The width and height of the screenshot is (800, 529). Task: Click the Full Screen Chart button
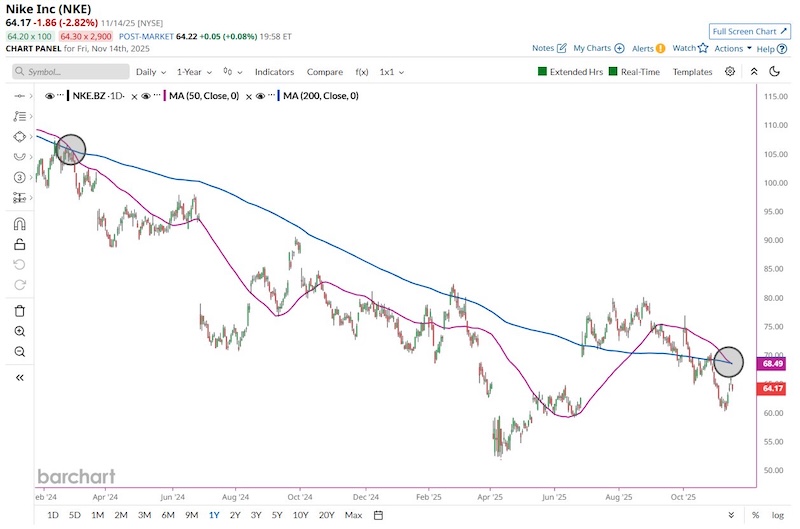click(x=749, y=31)
